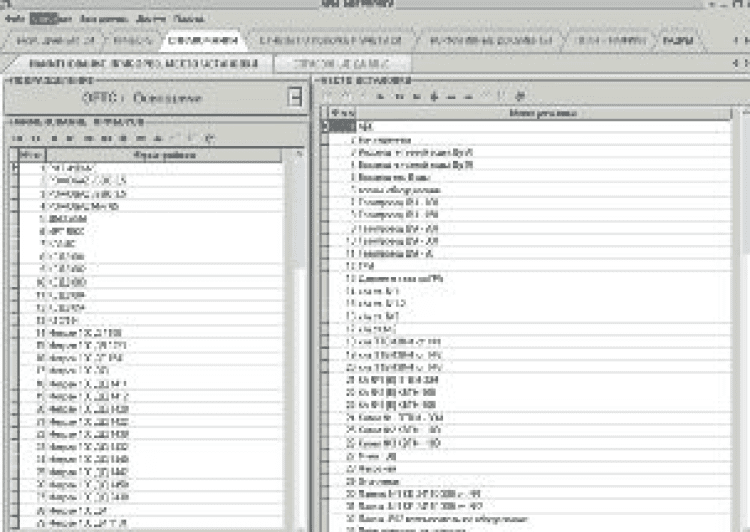Image resolution: width=750 pixels, height=532 pixels.
Task: Select the active second-row tab about devices and installation place
Action: point(143,63)
